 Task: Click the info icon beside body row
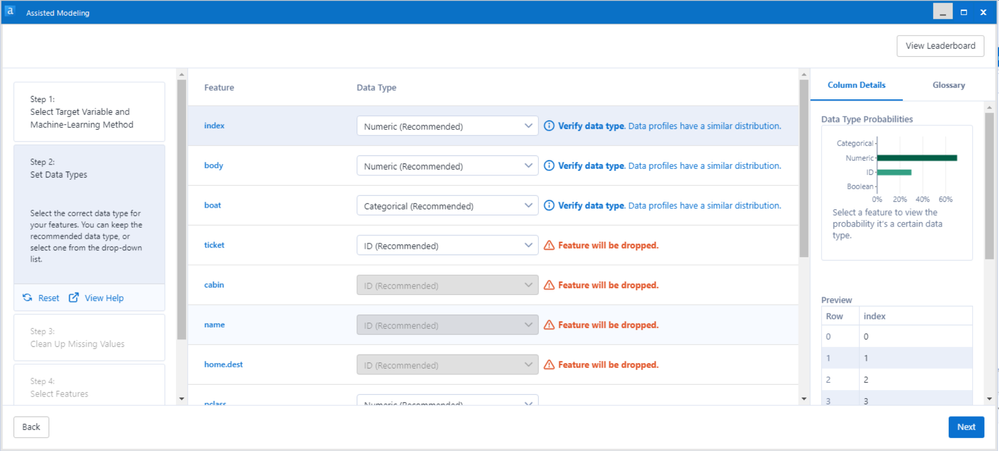[x=549, y=166]
